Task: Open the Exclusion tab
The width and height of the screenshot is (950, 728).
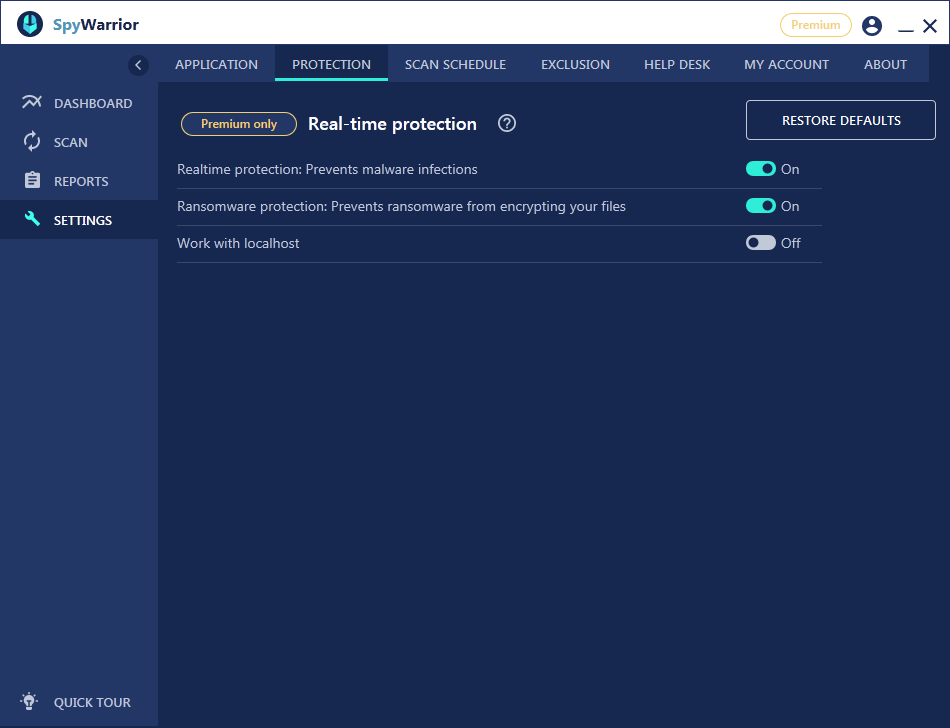Action: (x=575, y=65)
